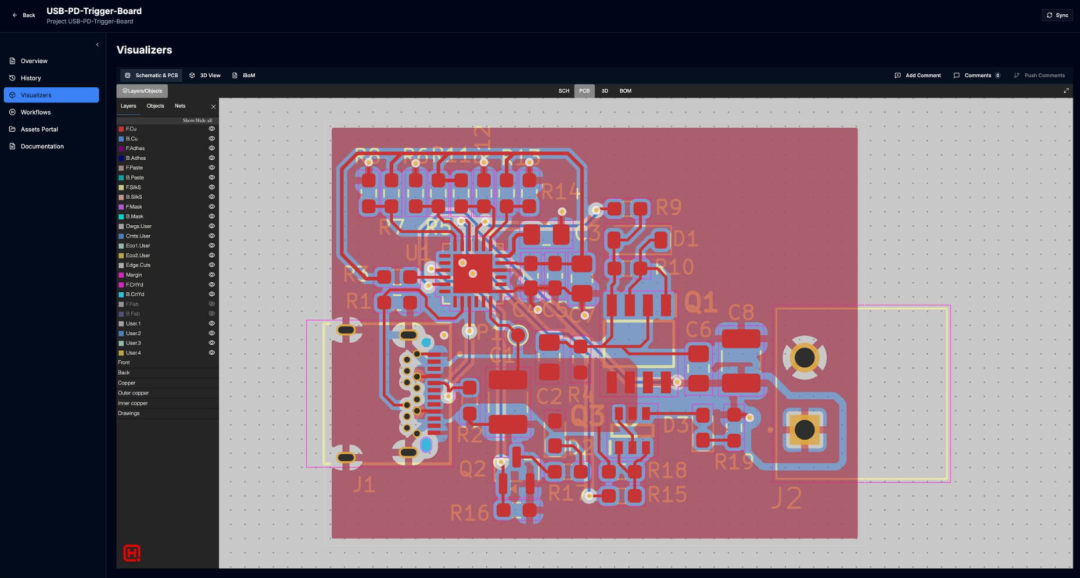Show the hidden F.Fab layer

[211, 304]
